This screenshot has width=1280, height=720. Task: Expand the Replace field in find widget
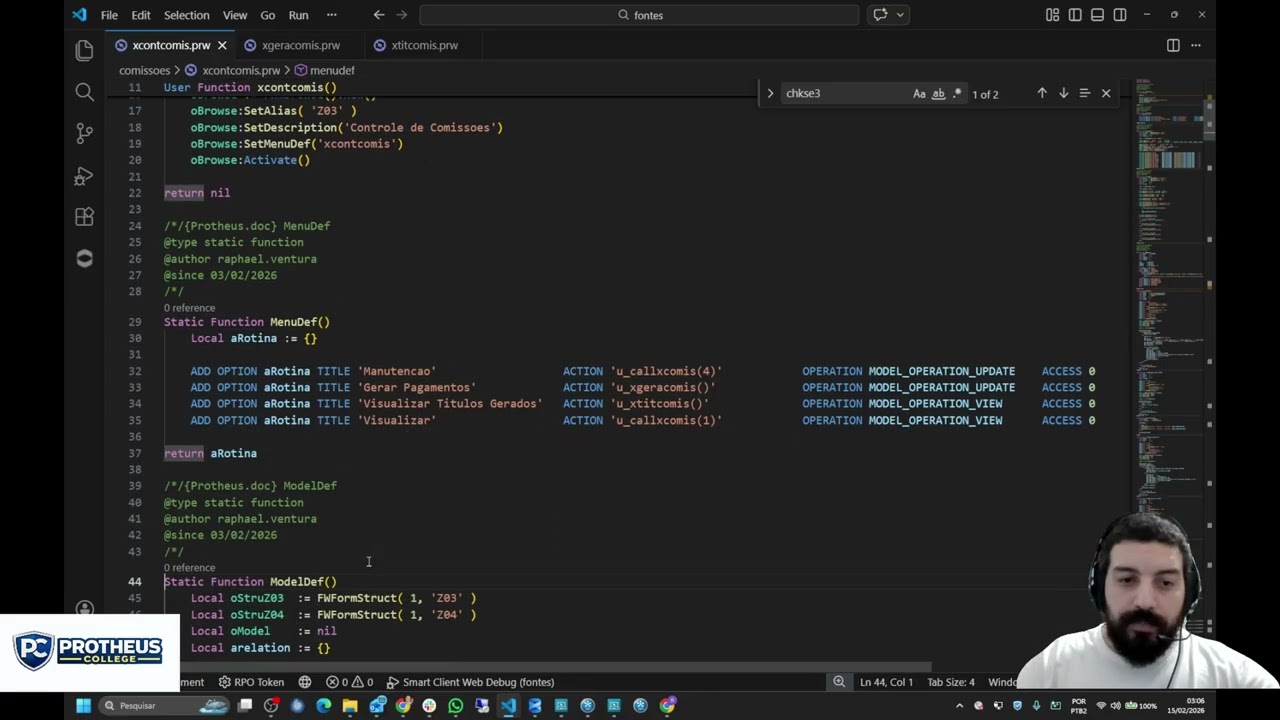(770, 93)
